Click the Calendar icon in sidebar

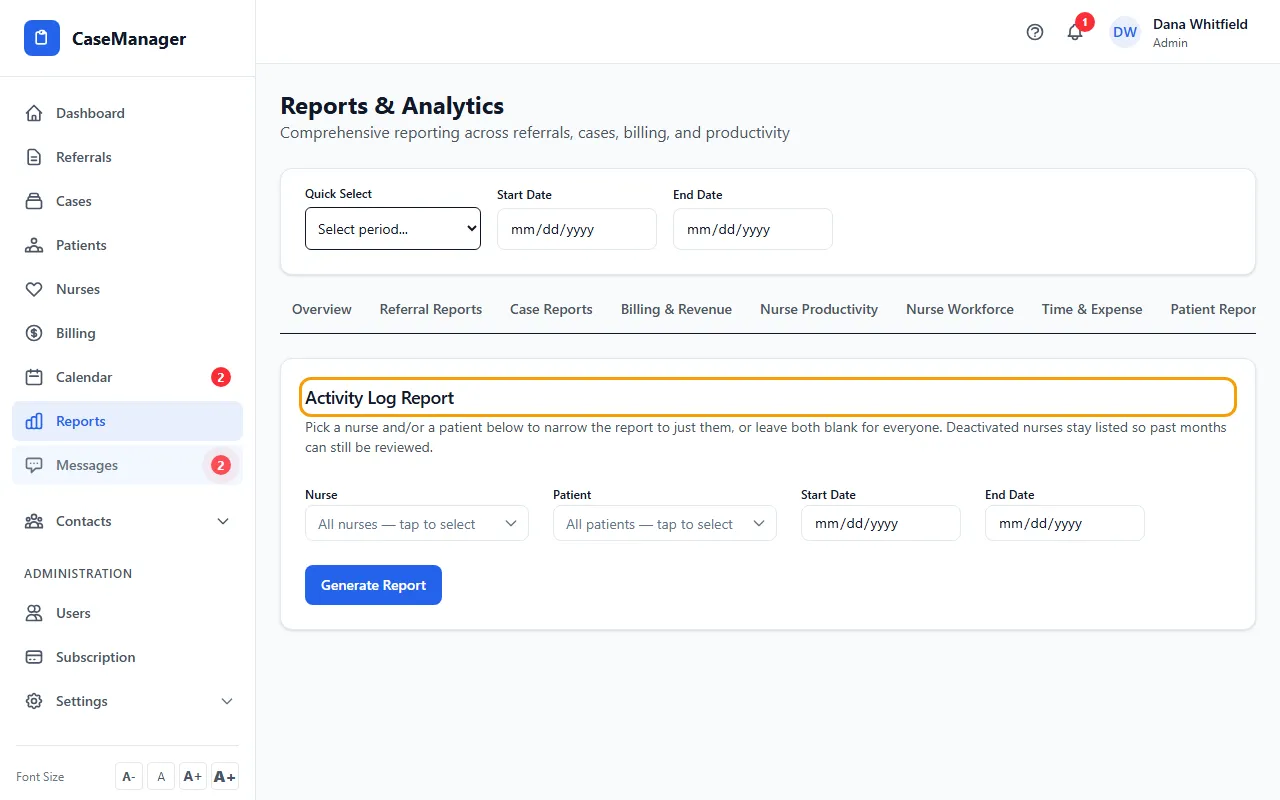(x=34, y=377)
